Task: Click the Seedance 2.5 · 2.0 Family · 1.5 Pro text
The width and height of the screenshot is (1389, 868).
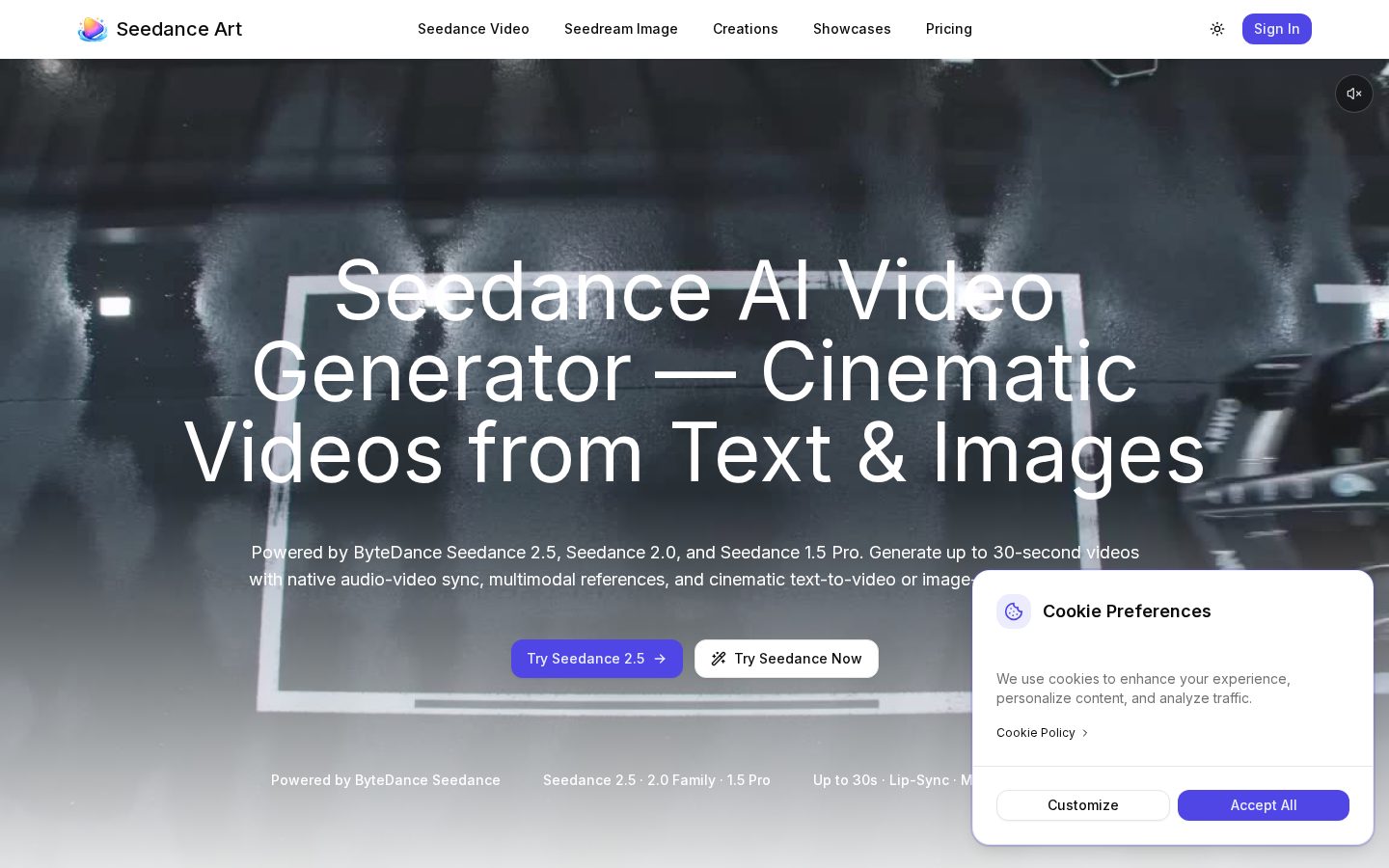Action: point(657,780)
